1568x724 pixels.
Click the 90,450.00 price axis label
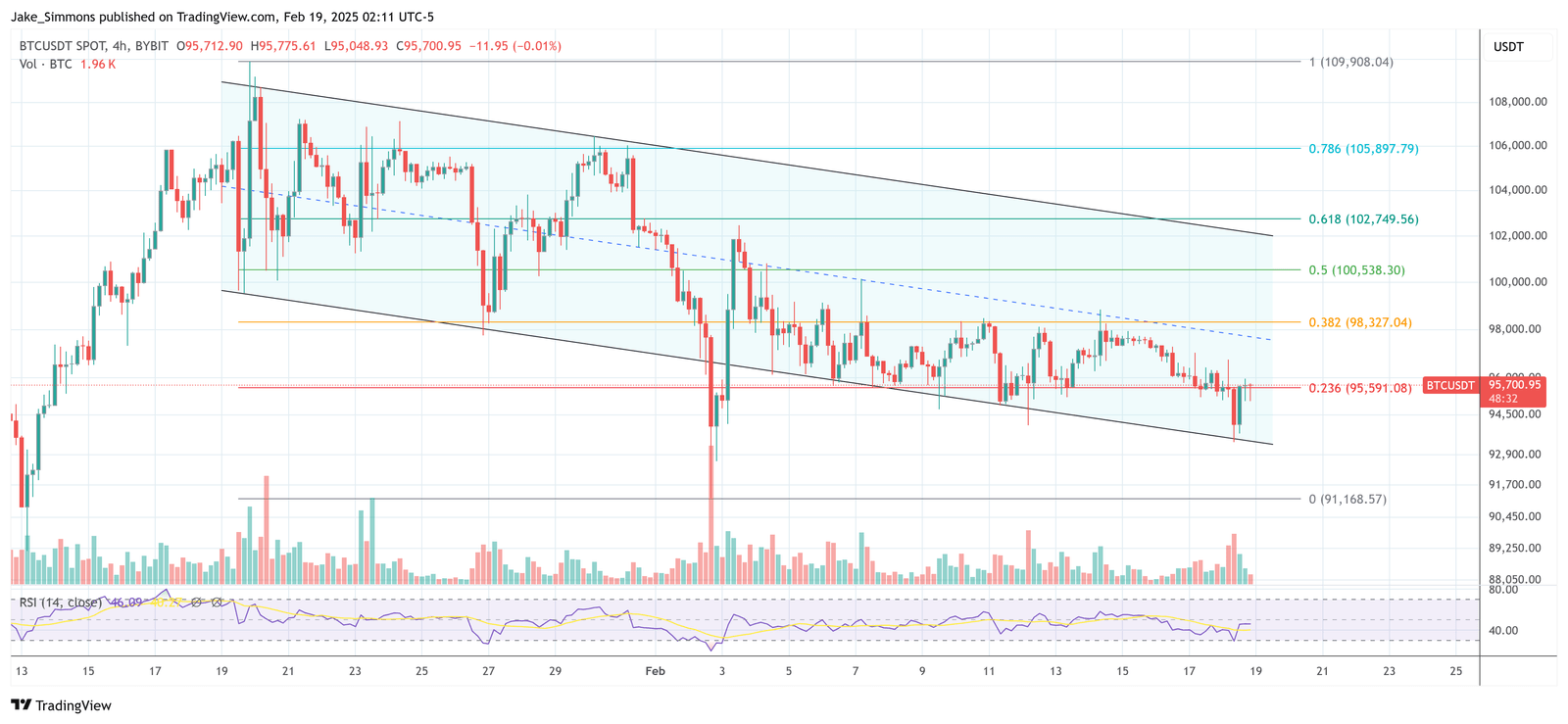click(x=1515, y=517)
